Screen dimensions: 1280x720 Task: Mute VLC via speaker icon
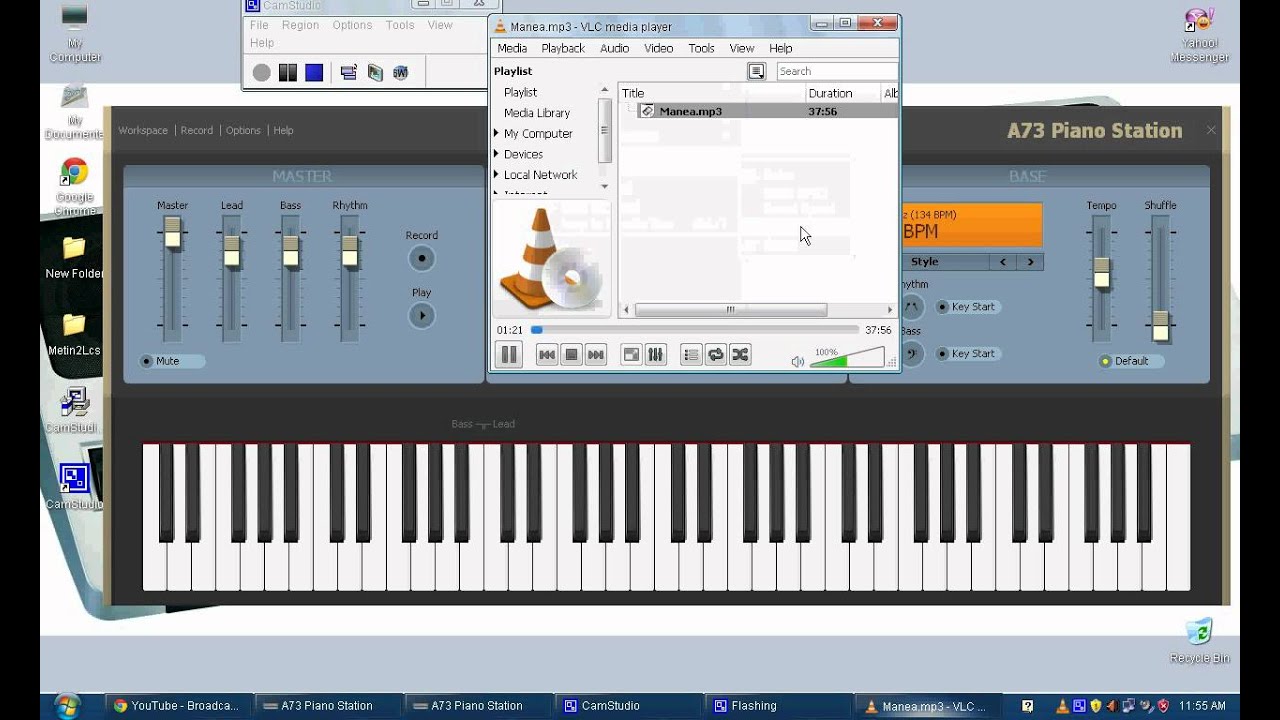[x=797, y=361]
